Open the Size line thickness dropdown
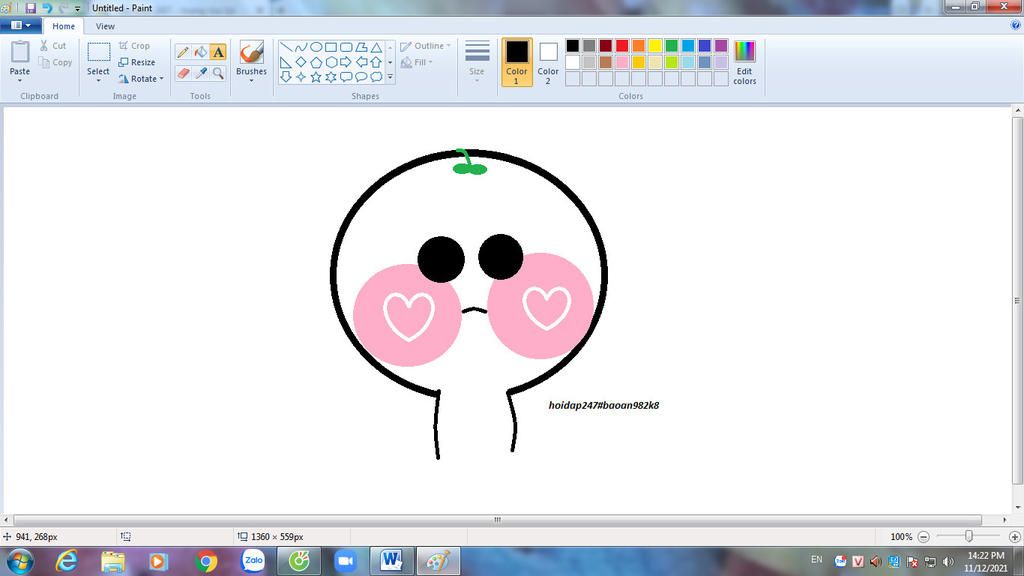1024x576 pixels. [x=477, y=62]
